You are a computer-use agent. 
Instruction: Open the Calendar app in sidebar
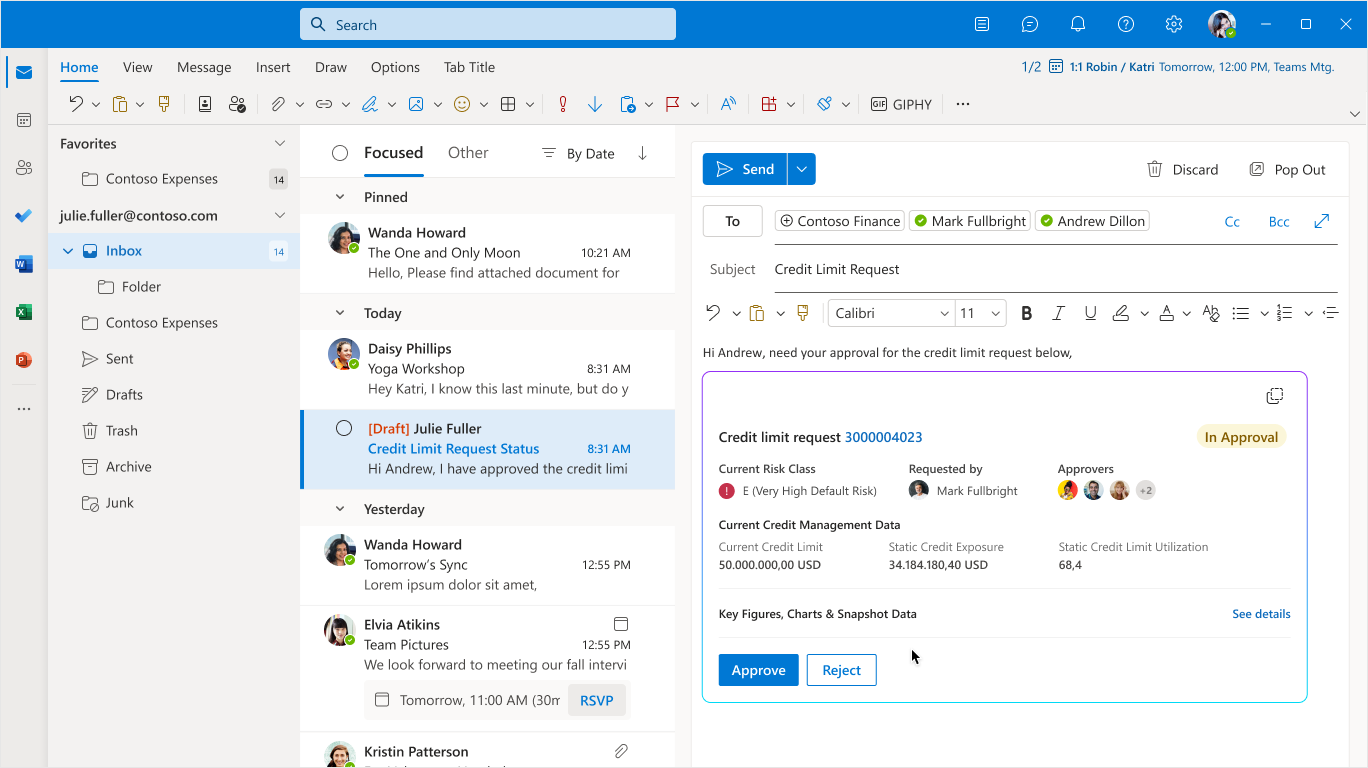[x=24, y=120]
